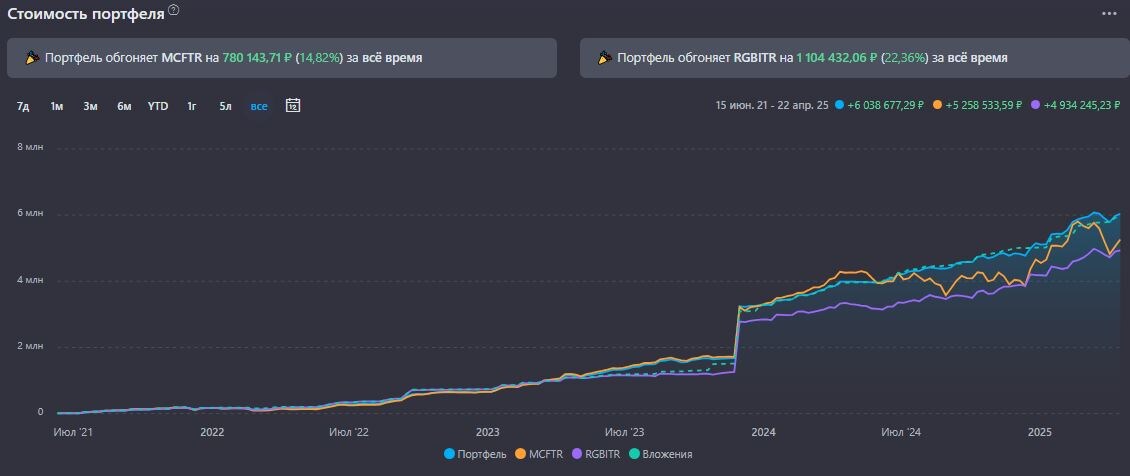
Task: Select the 3м time range
Action: coord(90,107)
